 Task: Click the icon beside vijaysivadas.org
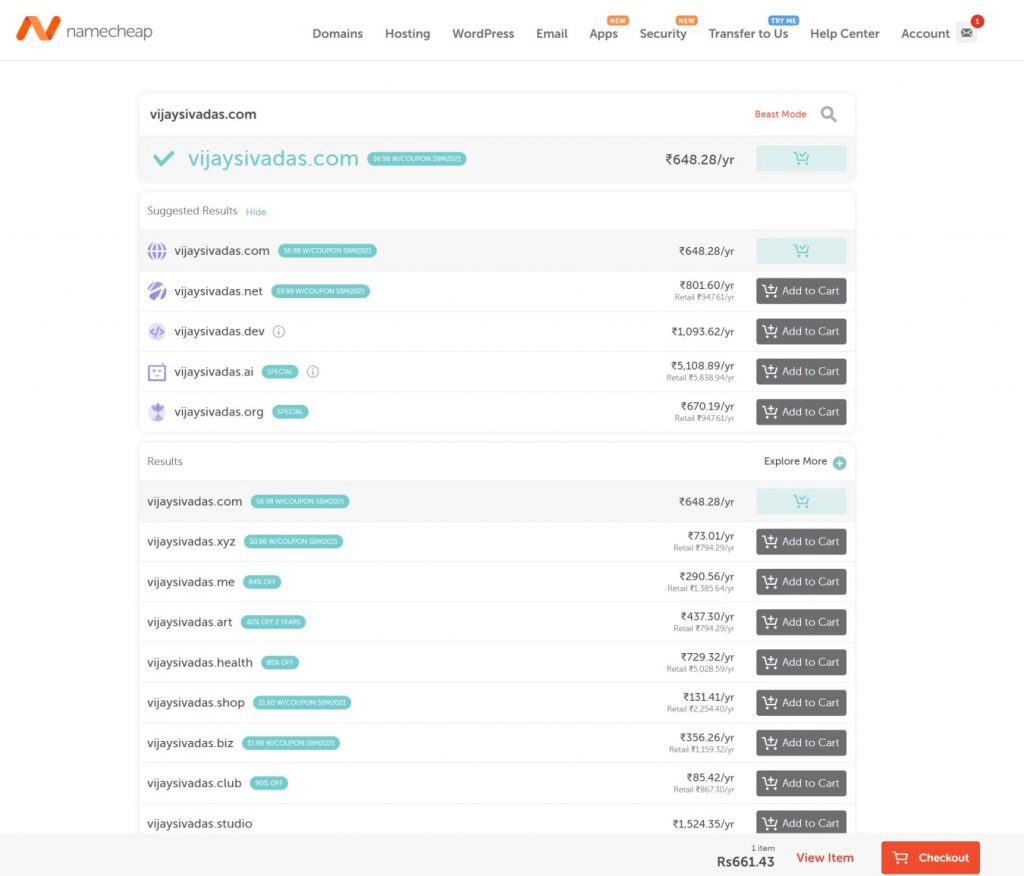tap(157, 412)
